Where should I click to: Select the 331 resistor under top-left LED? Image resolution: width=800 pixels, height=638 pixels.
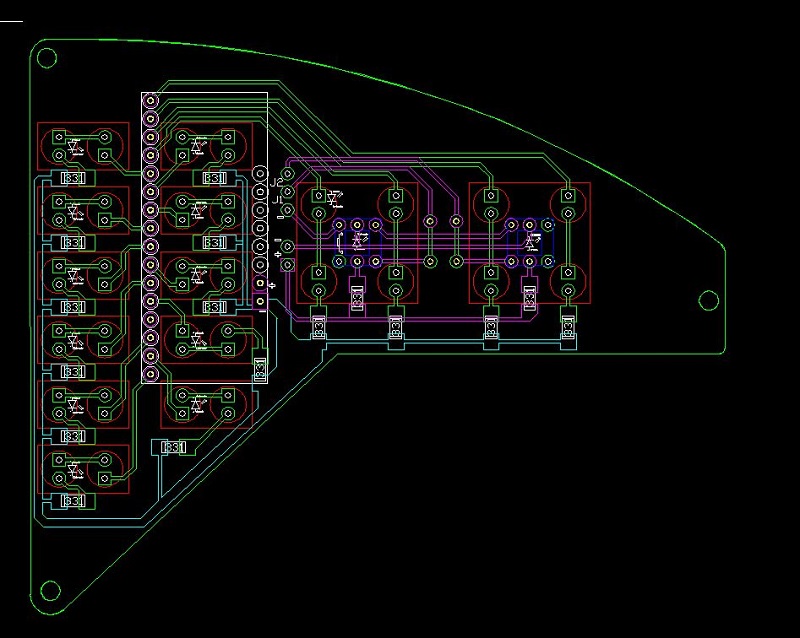pyautogui.click(x=73, y=178)
